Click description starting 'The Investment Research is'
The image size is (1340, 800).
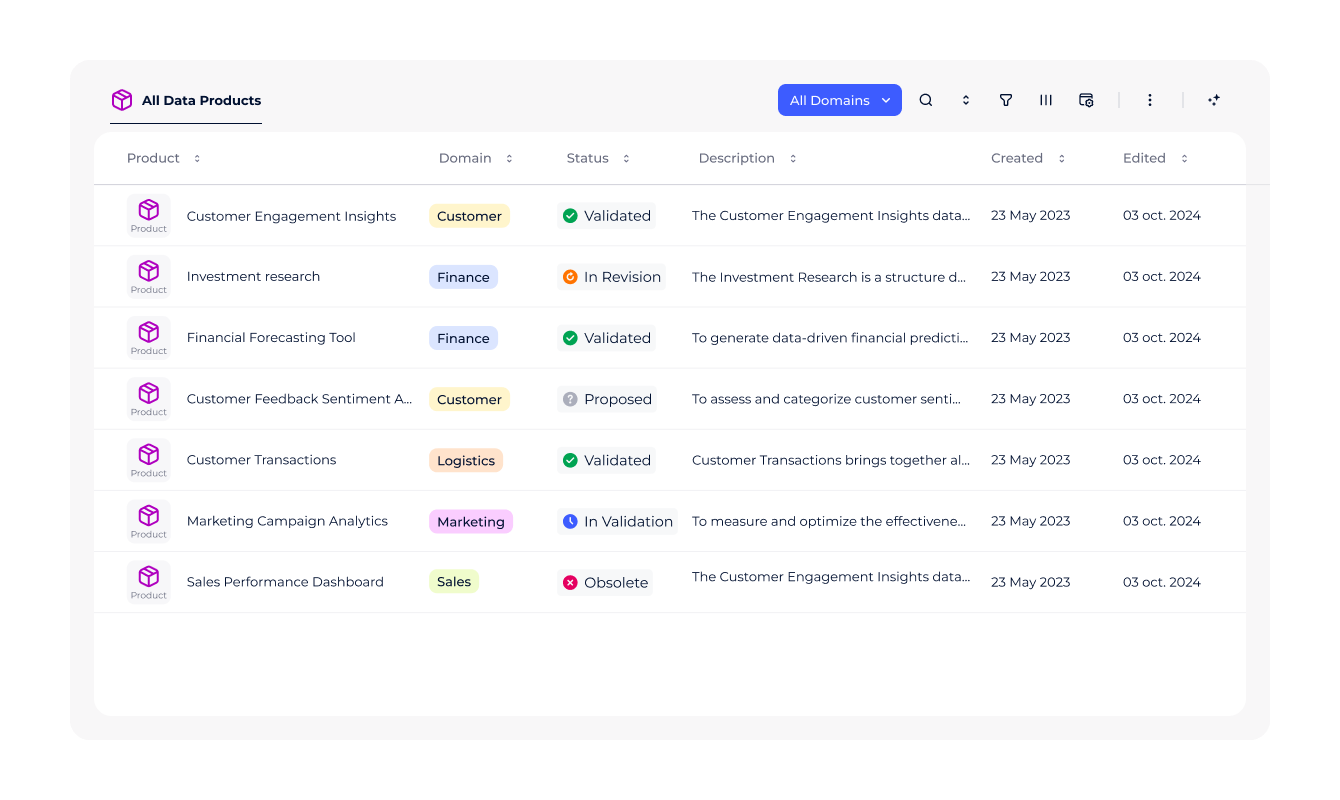click(x=829, y=277)
